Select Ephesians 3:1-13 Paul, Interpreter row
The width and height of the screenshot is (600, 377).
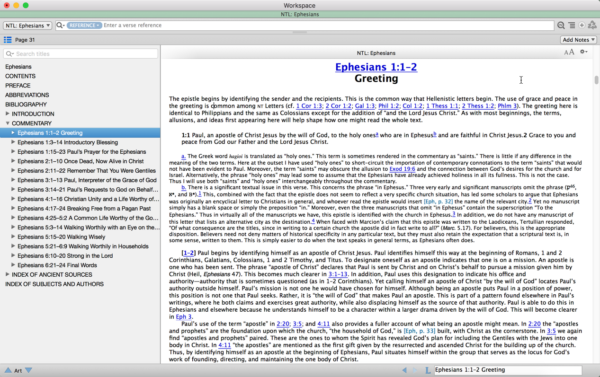coord(87,180)
